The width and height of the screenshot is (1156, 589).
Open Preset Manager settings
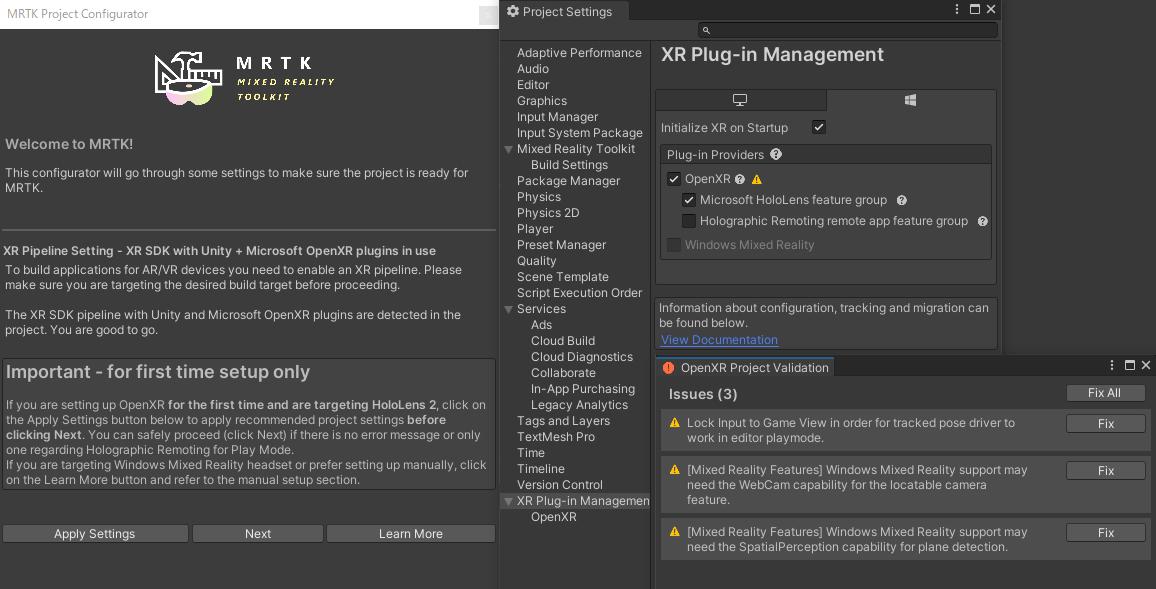(x=561, y=245)
